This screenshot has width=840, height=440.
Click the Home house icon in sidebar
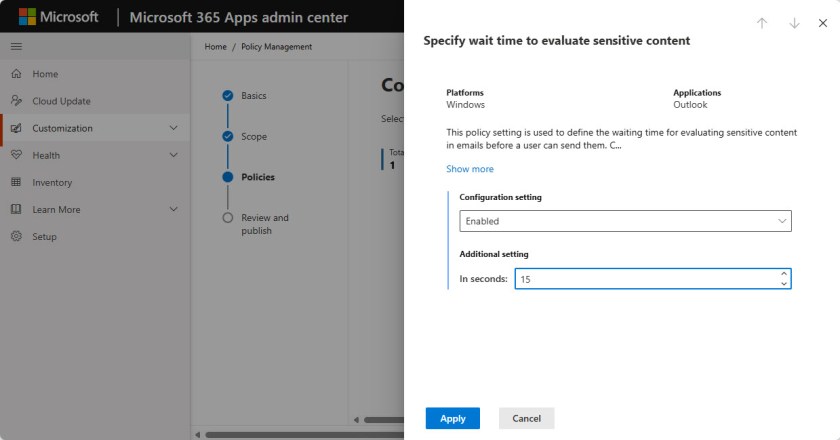(x=17, y=73)
